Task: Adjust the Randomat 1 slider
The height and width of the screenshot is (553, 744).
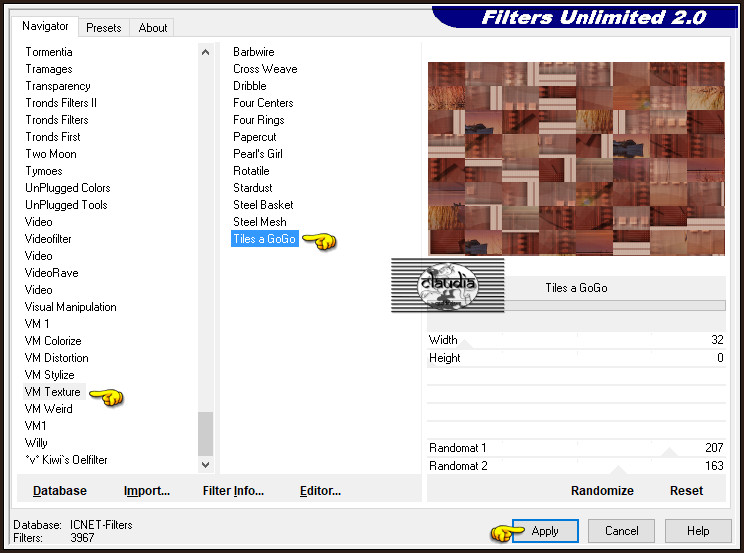Action: (576, 448)
